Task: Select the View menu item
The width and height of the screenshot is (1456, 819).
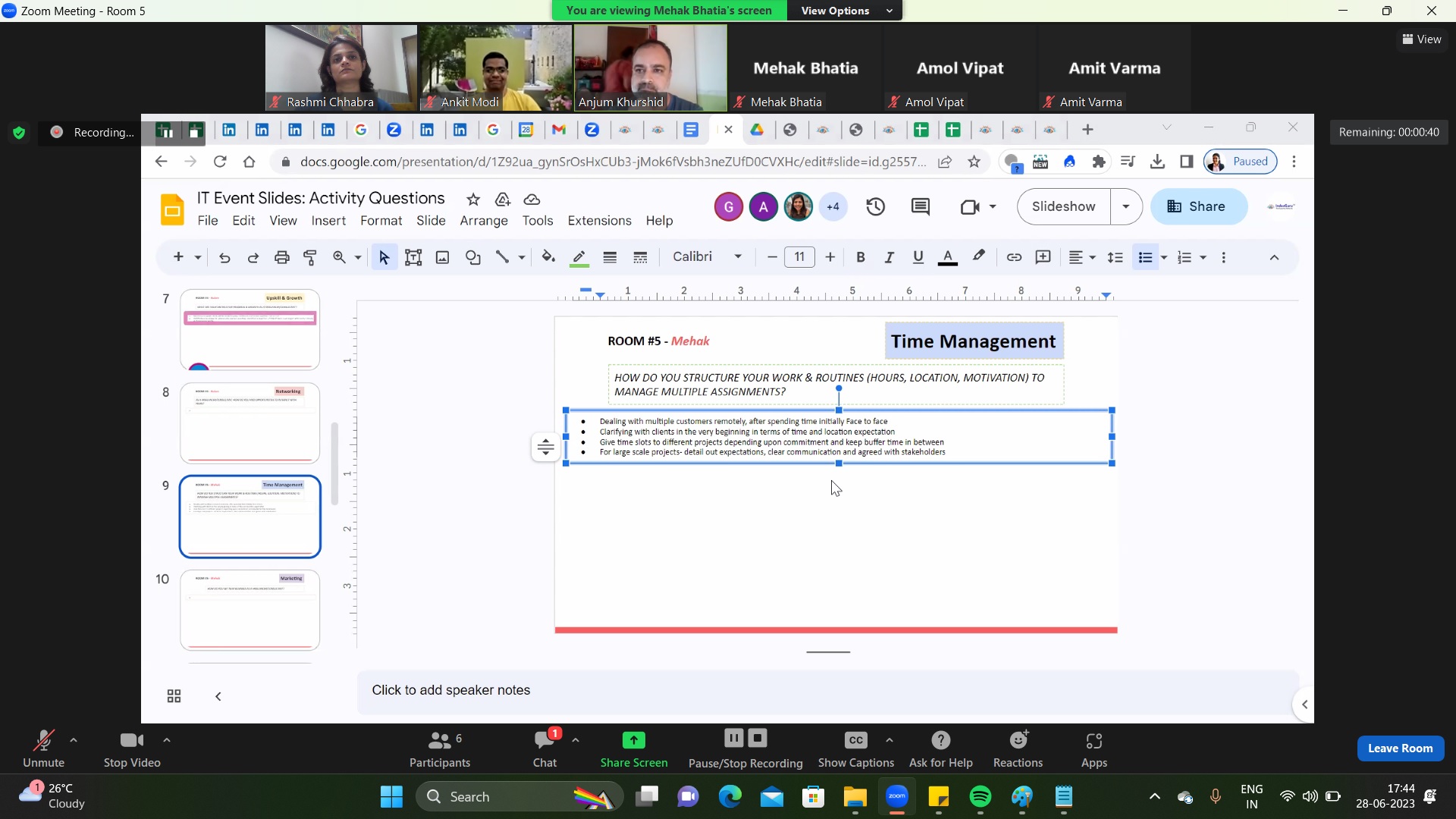Action: click(283, 220)
